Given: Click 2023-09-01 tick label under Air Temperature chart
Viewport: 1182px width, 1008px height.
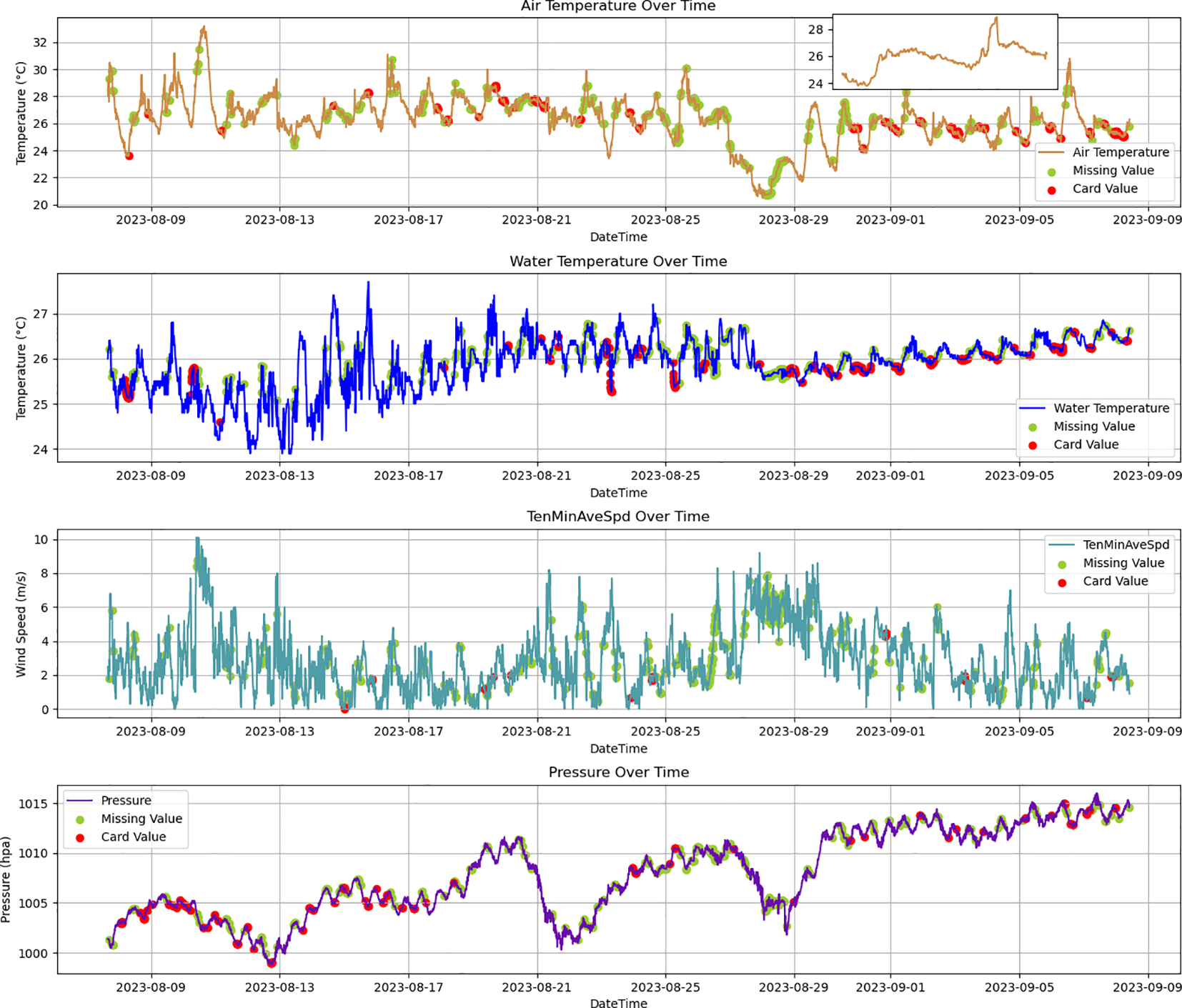Looking at the screenshot, I should [890, 219].
